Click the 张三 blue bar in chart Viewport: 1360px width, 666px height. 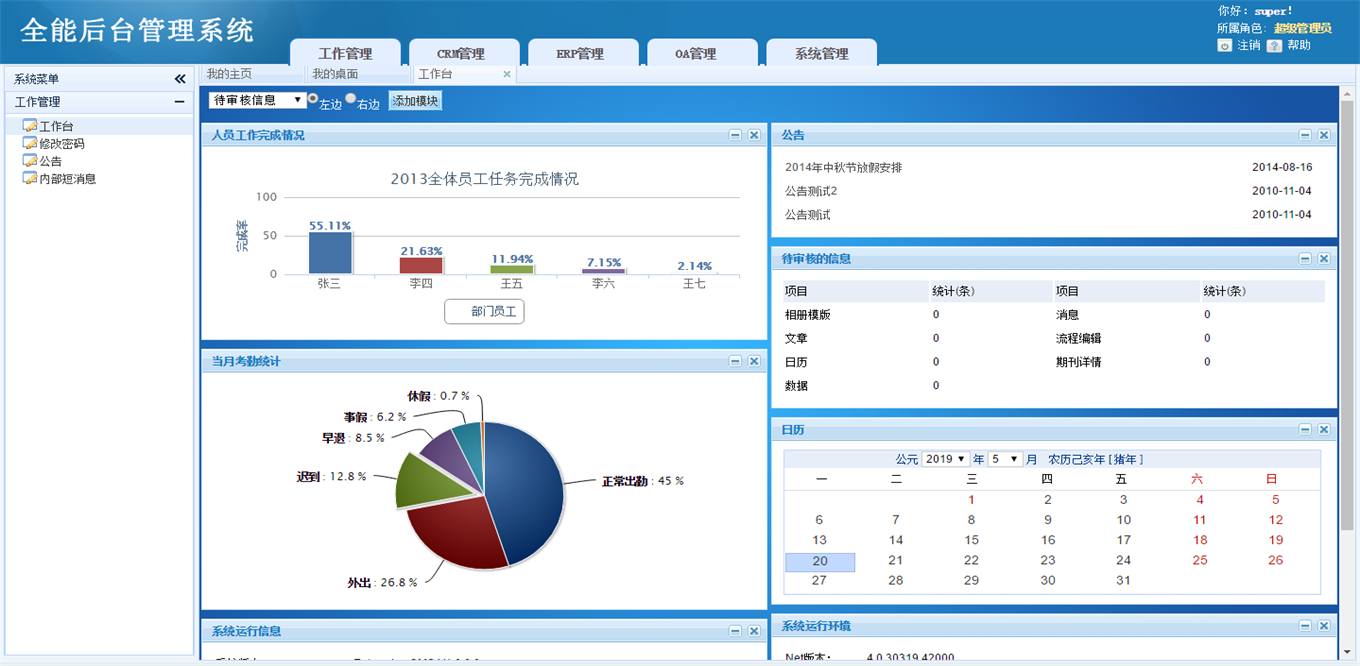coord(330,253)
